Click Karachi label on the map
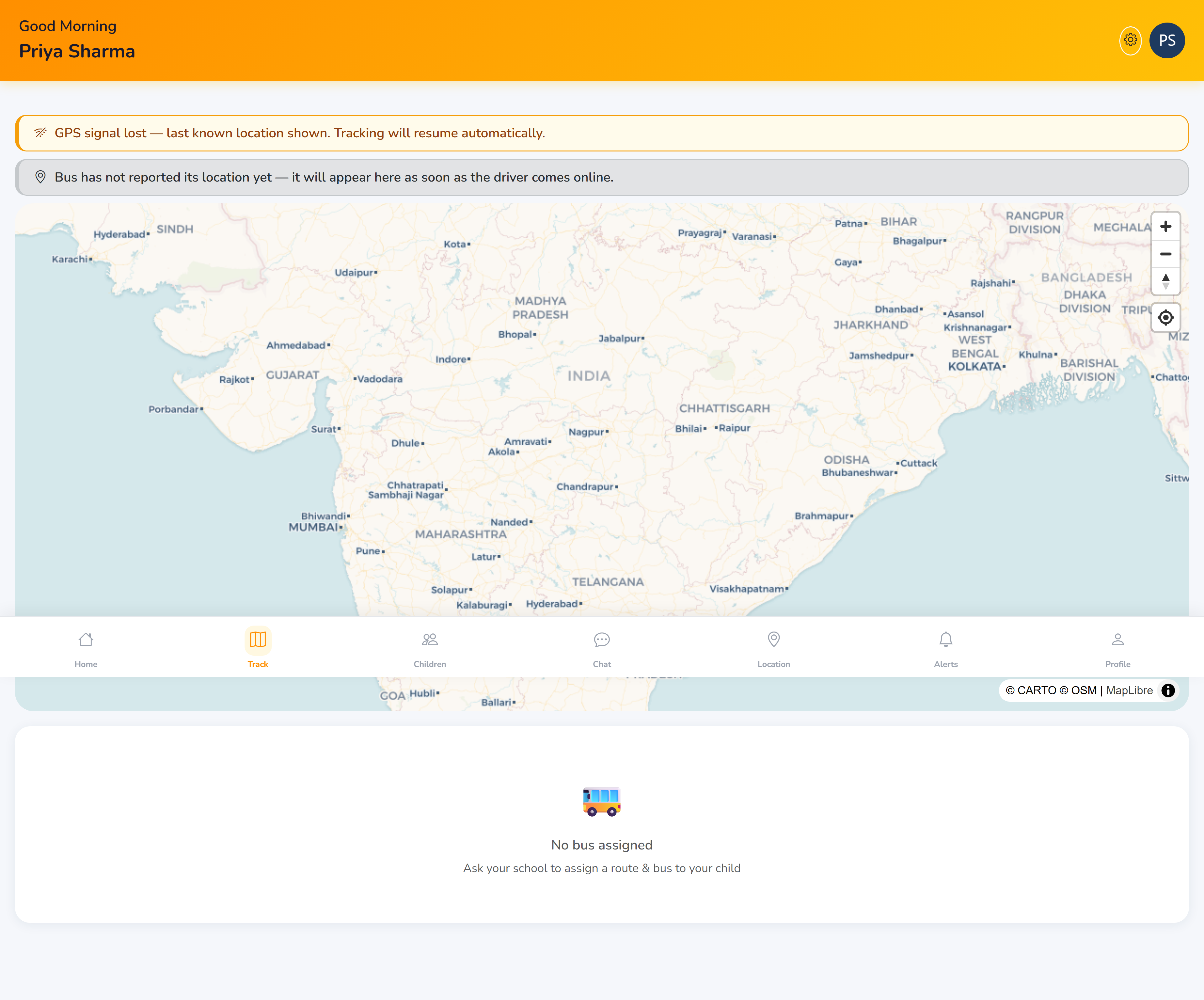 click(69, 259)
